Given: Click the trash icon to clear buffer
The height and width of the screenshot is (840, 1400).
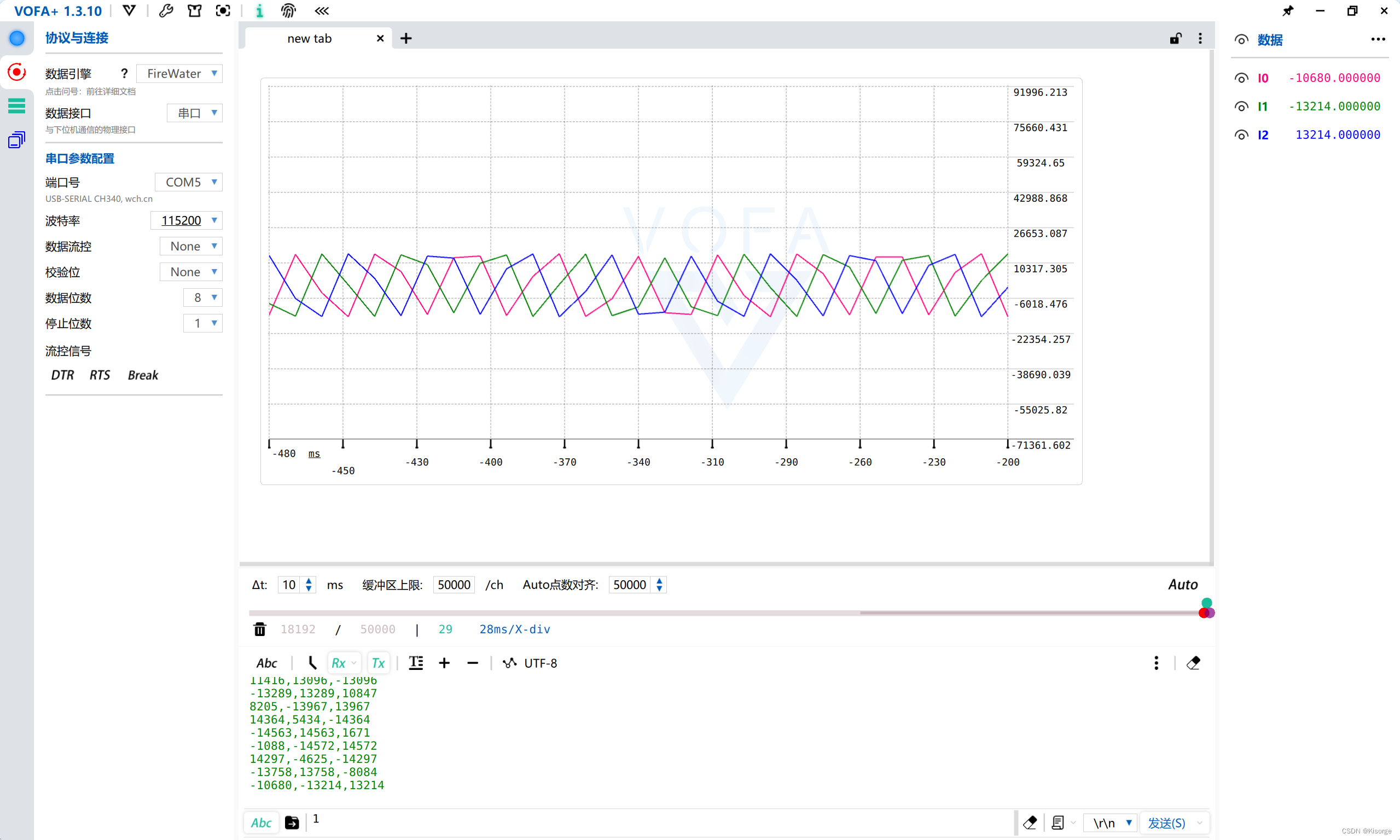Looking at the screenshot, I should point(260,629).
